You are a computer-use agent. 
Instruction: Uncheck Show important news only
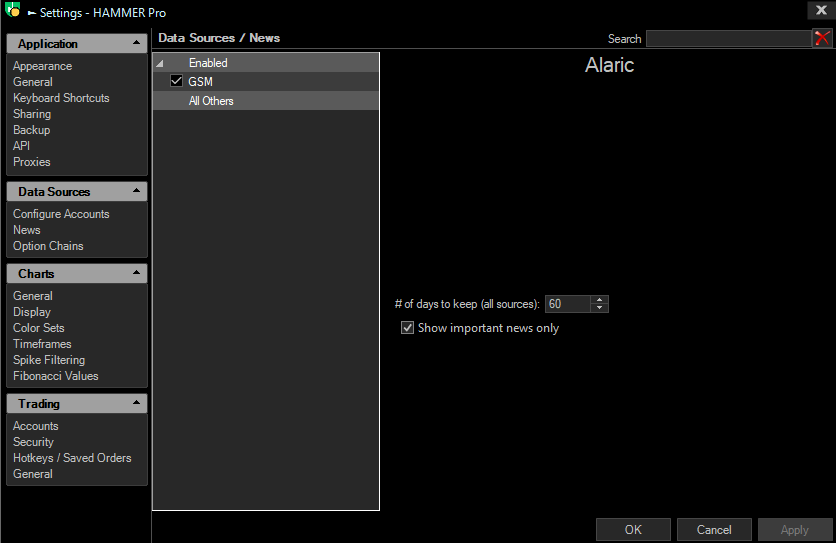[x=407, y=328]
